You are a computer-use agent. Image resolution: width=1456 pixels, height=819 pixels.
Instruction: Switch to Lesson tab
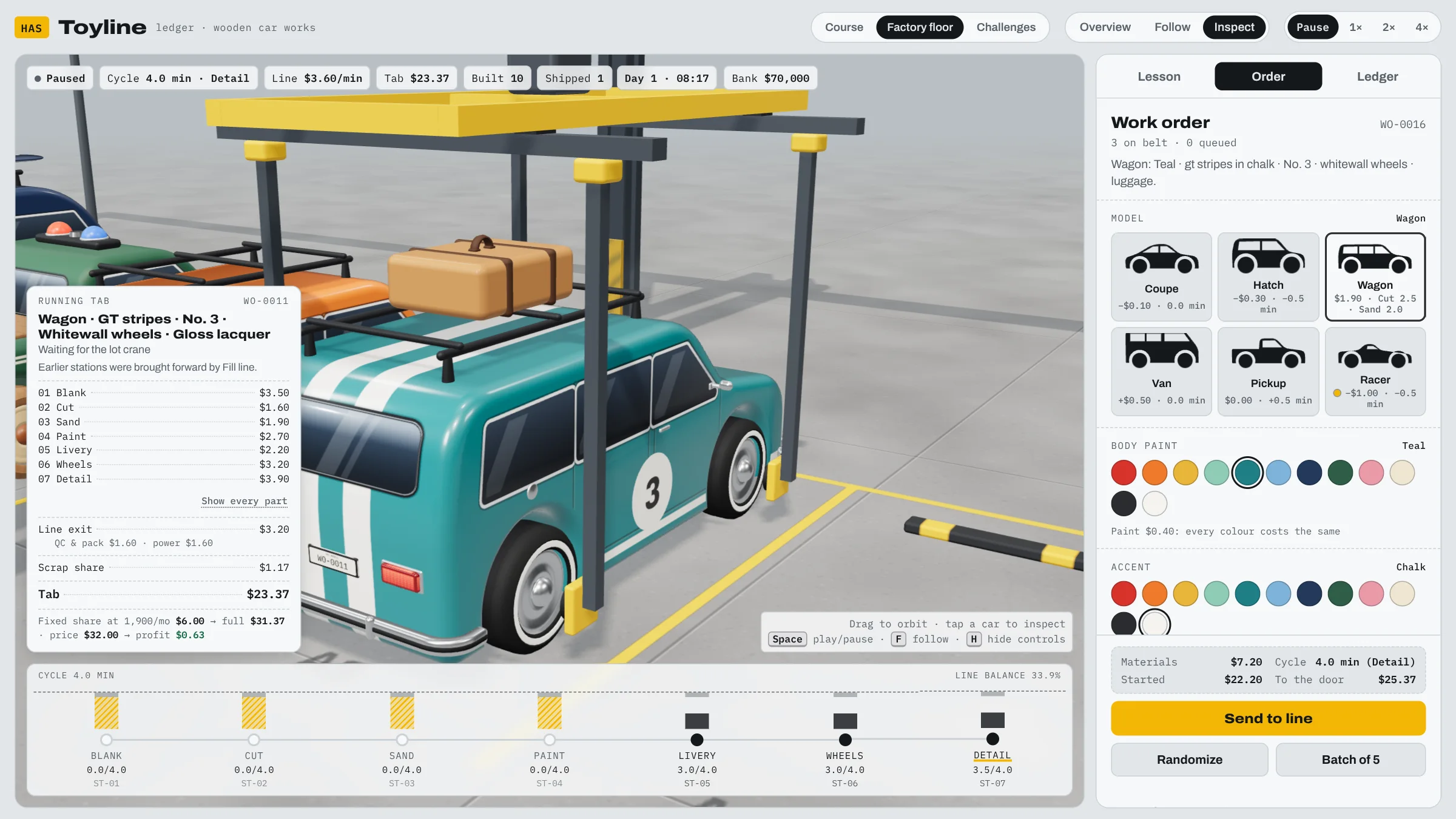point(1159,76)
